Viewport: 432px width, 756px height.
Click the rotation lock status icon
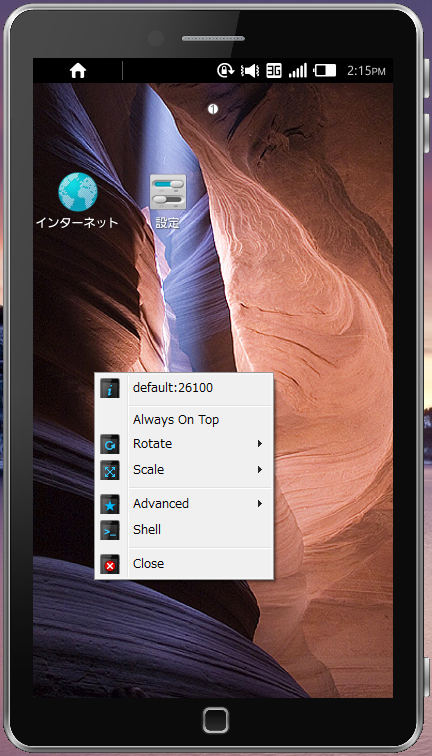pos(225,71)
